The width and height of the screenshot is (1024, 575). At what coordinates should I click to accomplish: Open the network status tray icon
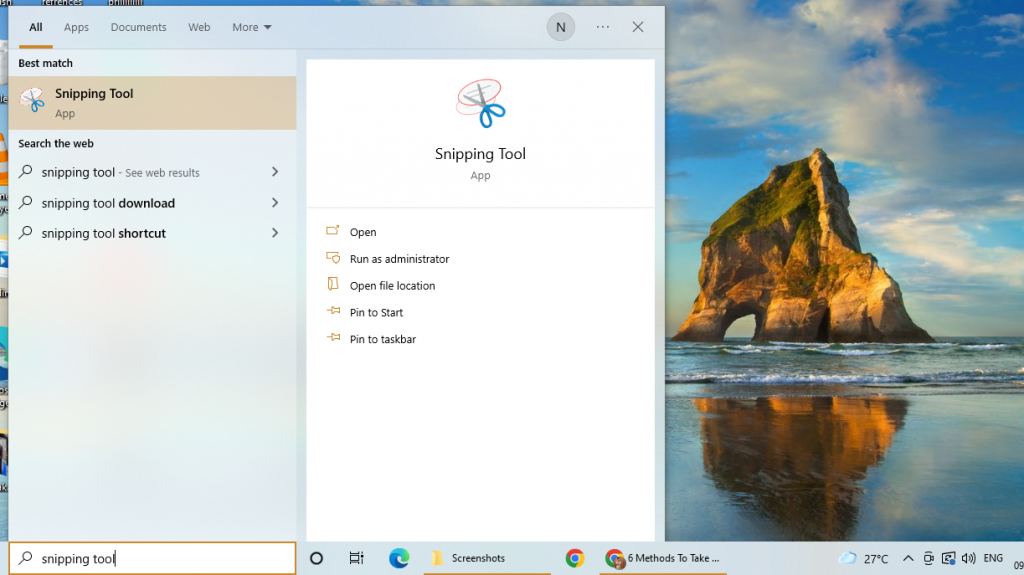[948, 558]
